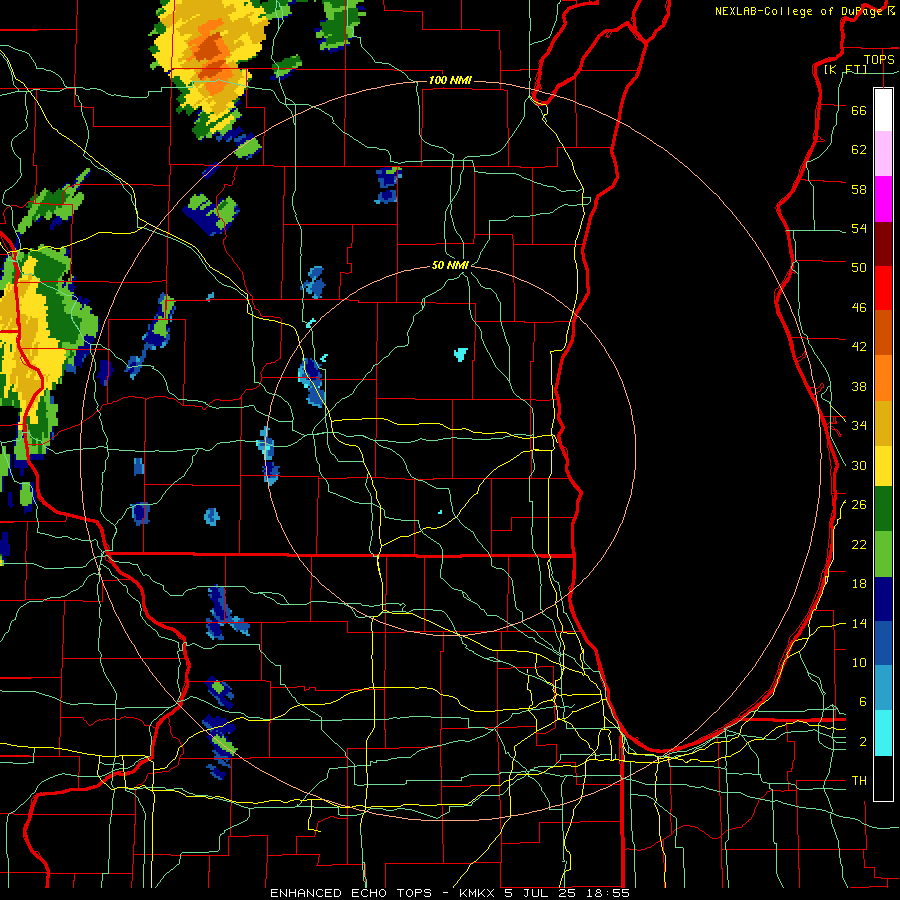Screen dimensions: 900x900
Task: Select the dark green legend swatch
Action: 883,509
